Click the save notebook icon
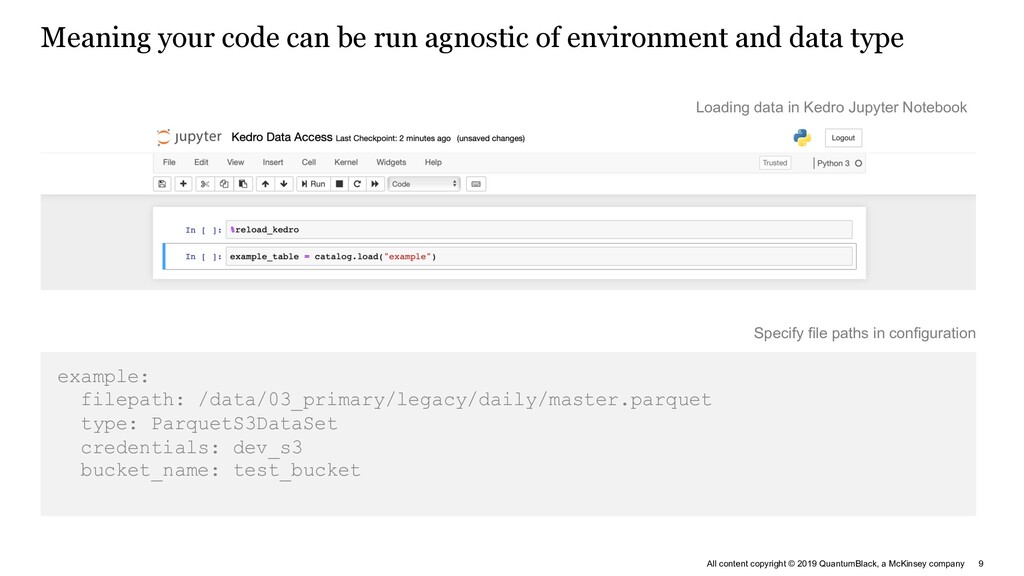The height and width of the screenshot is (576, 1024). (162, 184)
